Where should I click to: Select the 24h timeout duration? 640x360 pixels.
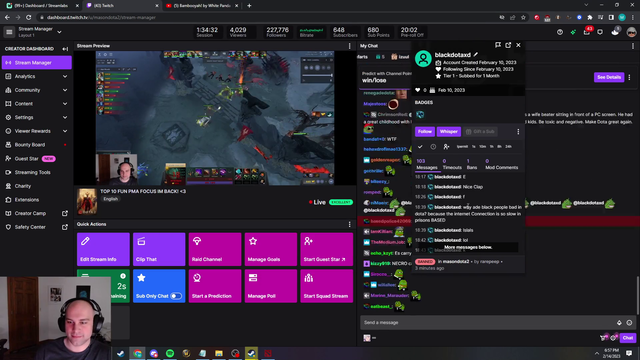(x=508, y=147)
